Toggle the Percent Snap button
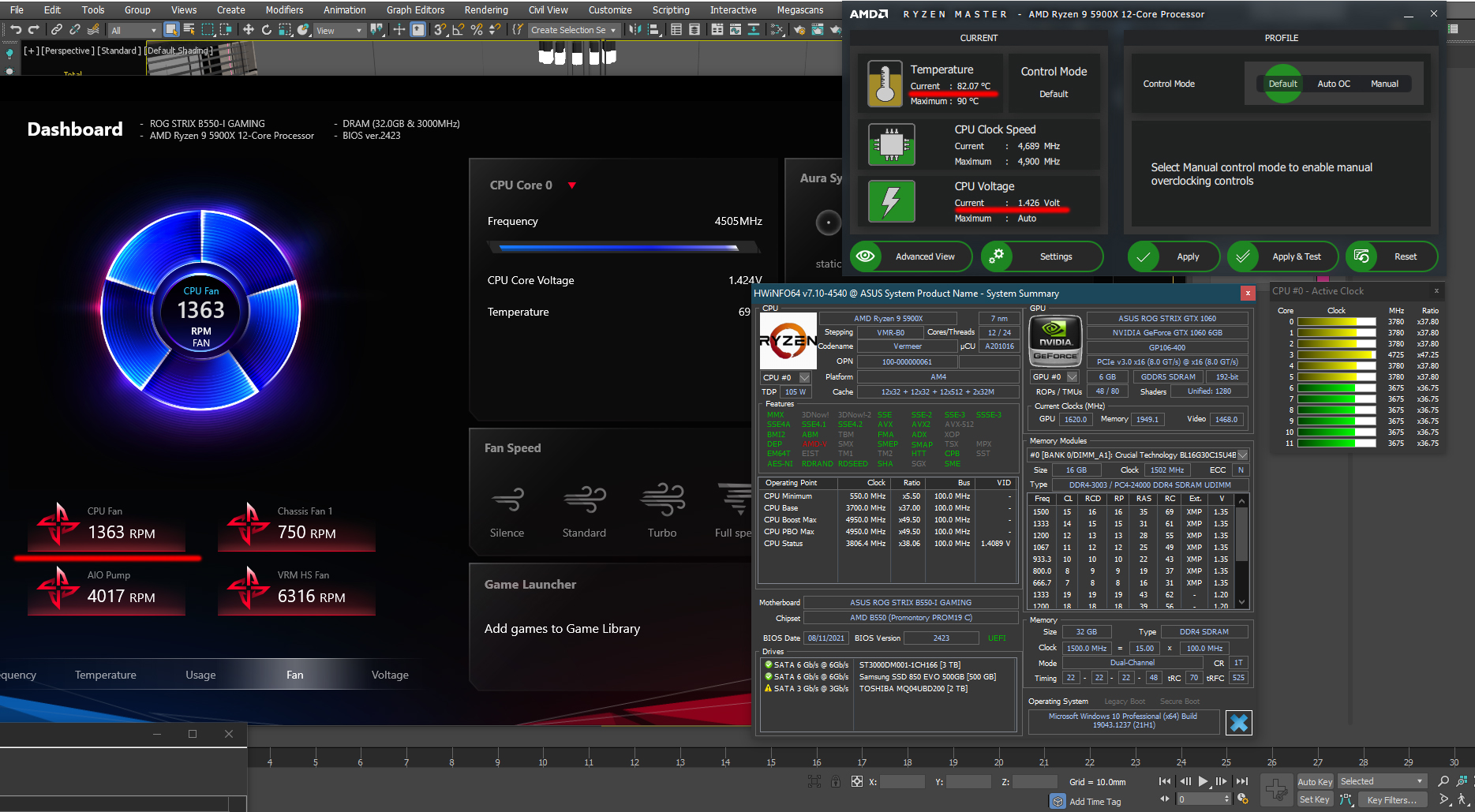 477,30
